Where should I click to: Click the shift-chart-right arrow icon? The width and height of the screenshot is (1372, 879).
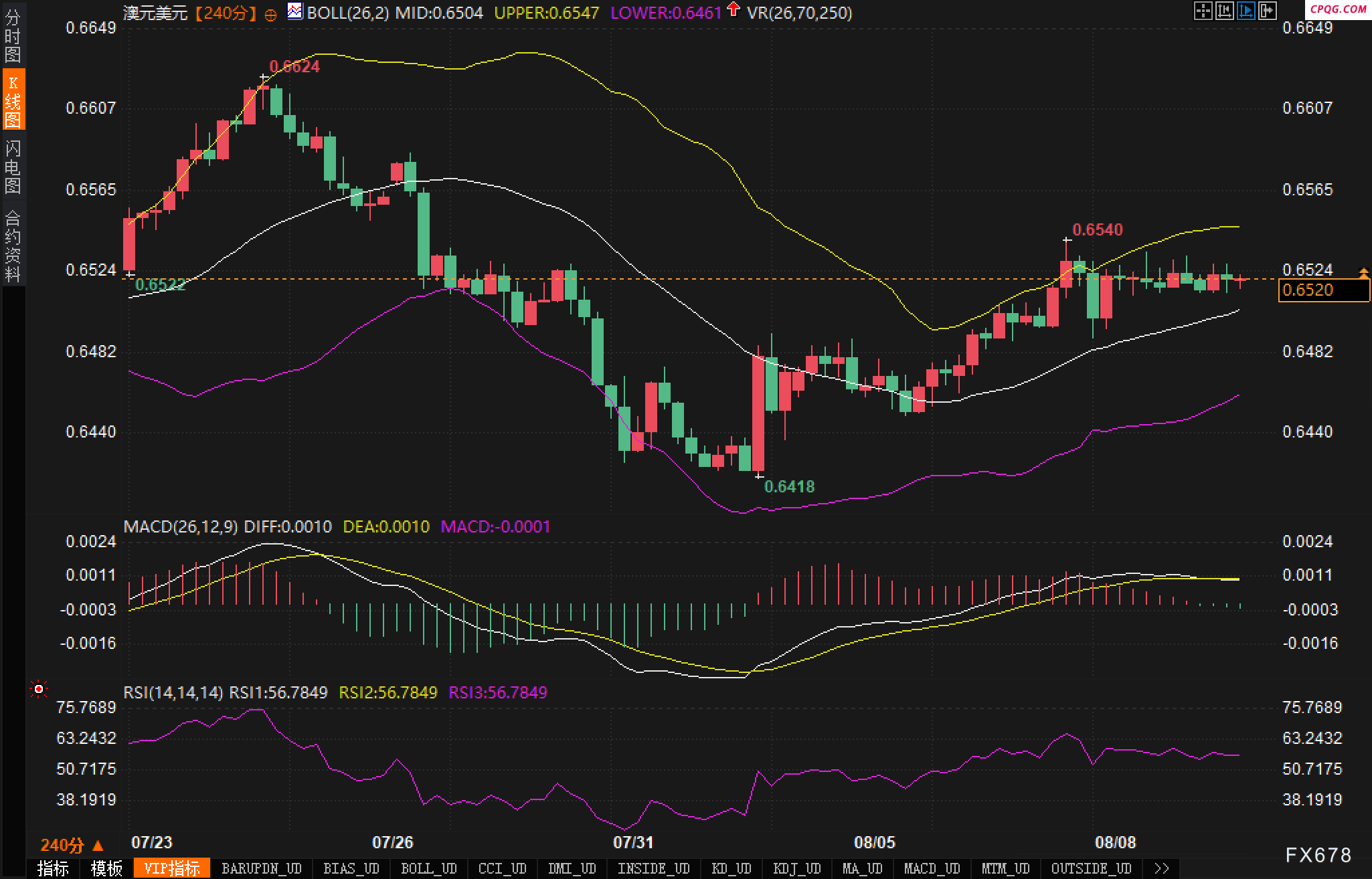1267,11
